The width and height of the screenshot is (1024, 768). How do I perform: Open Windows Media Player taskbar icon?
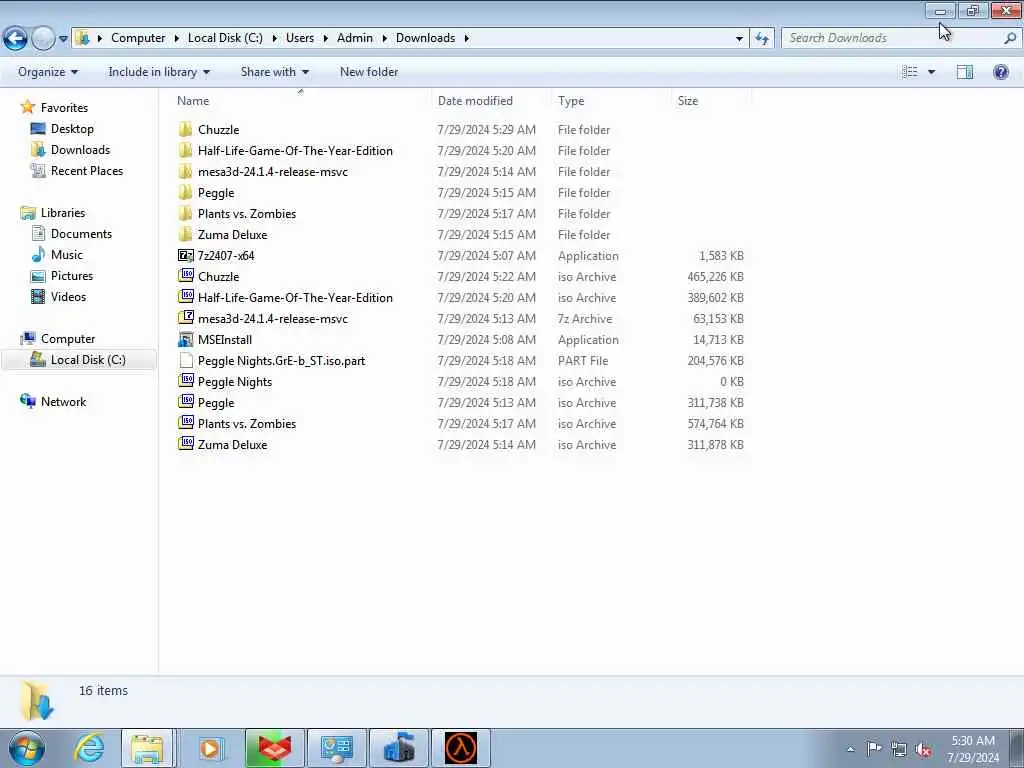pos(210,748)
